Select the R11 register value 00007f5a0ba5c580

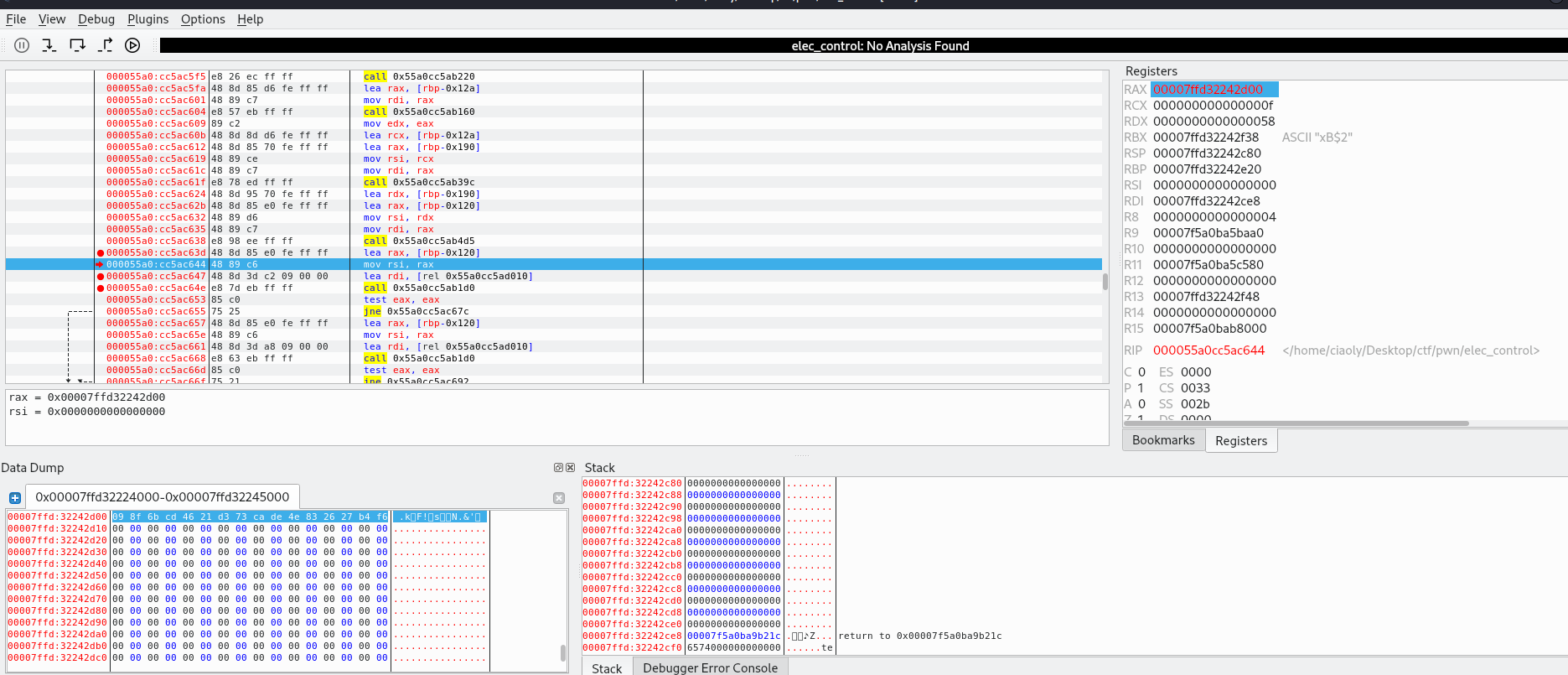(x=1208, y=264)
